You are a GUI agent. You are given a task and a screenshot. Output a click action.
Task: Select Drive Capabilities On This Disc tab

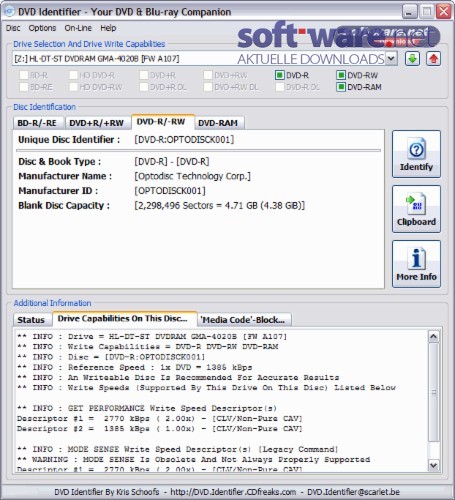125,319
